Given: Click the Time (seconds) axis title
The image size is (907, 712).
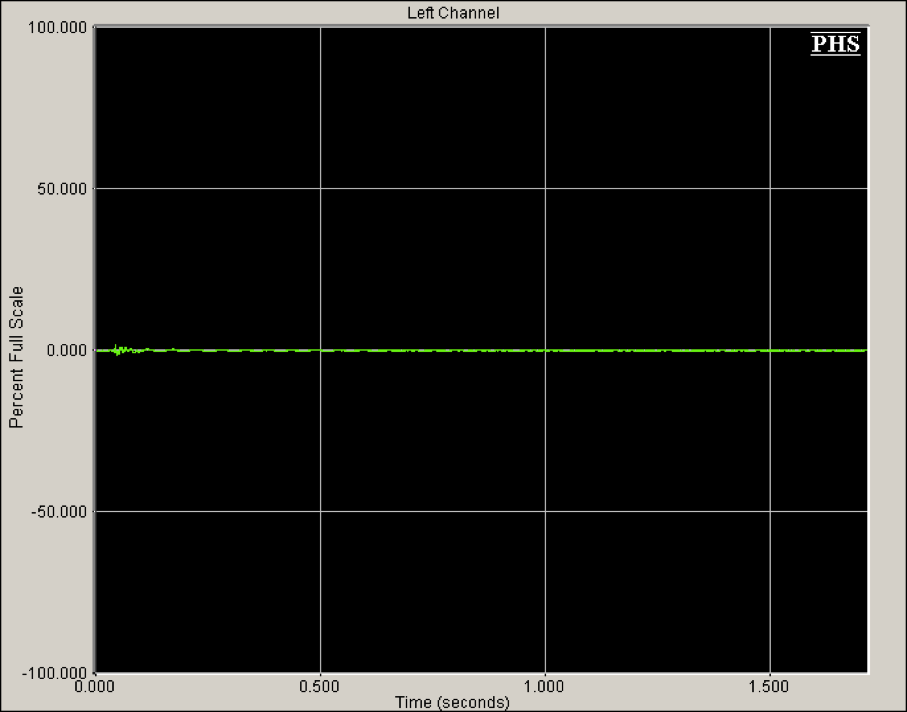Looking at the screenshot, I should point(452,703).
